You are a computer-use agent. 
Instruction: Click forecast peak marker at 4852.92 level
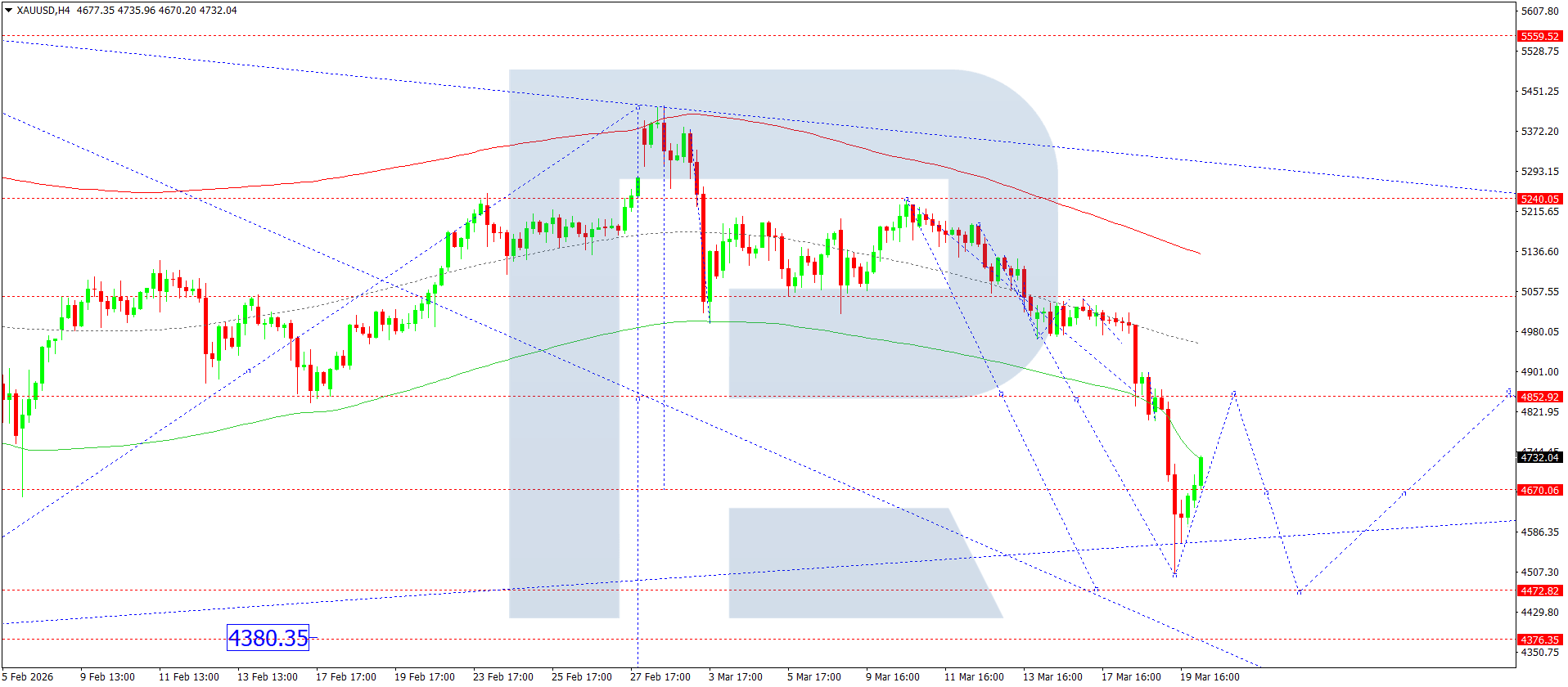(1234, 393)
